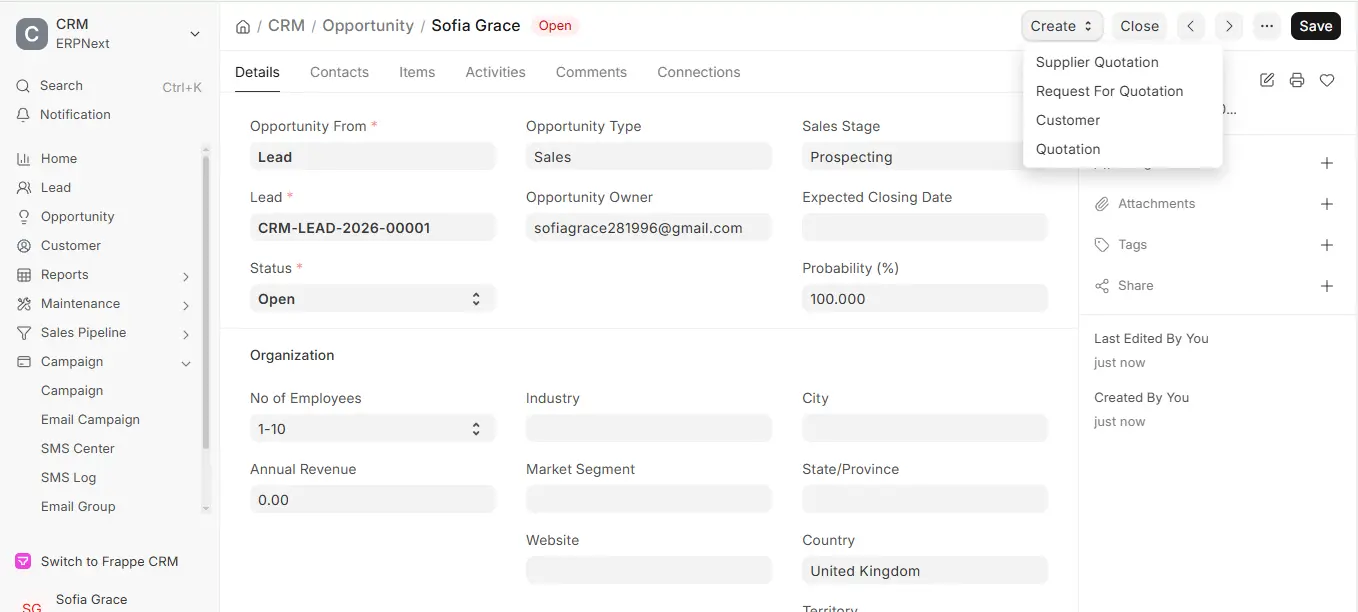Click the Attachments paperclip icon
1358x612 pixels.
(x=1102, y=204)
